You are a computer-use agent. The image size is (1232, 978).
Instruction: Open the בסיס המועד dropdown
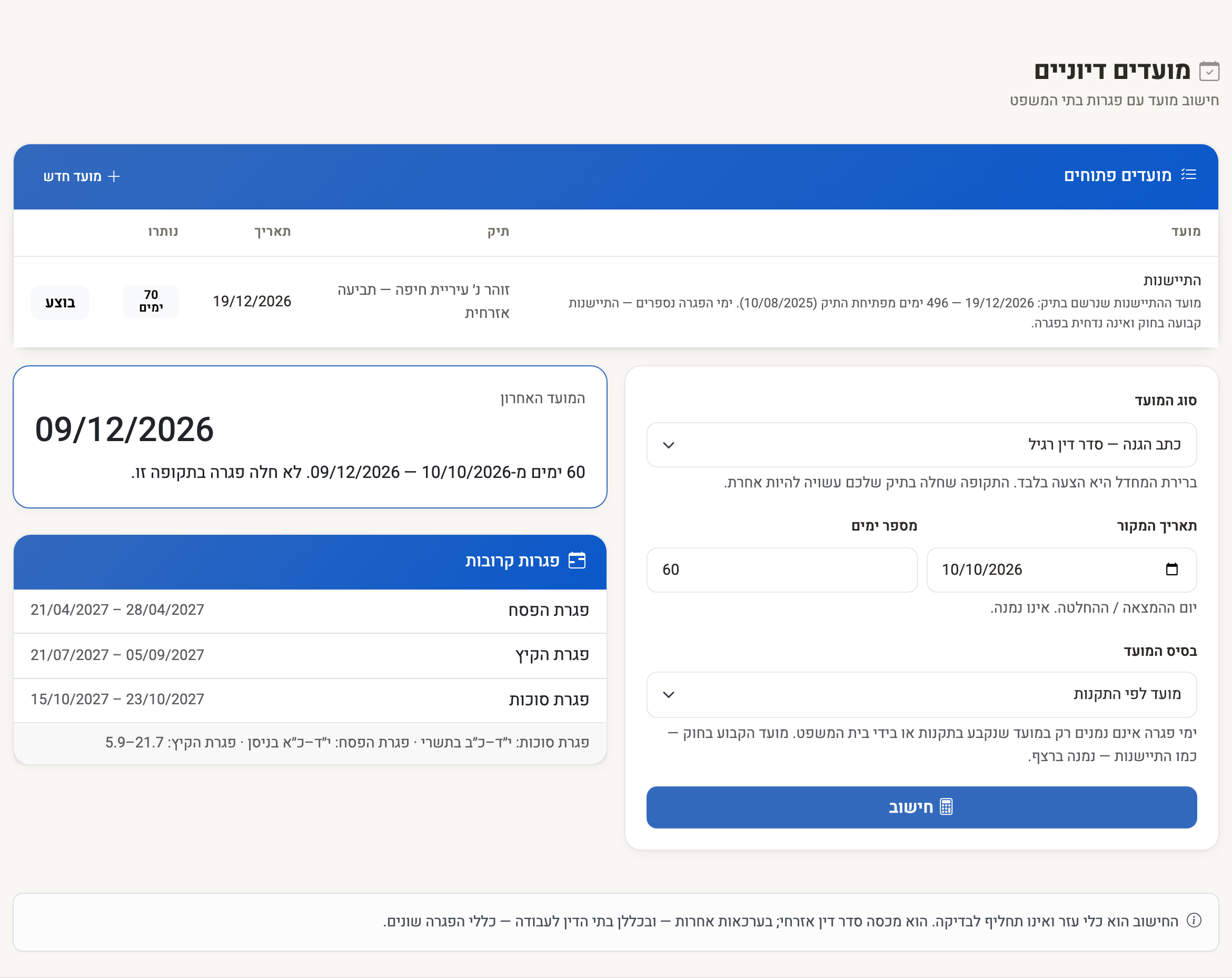click(921, 695)
